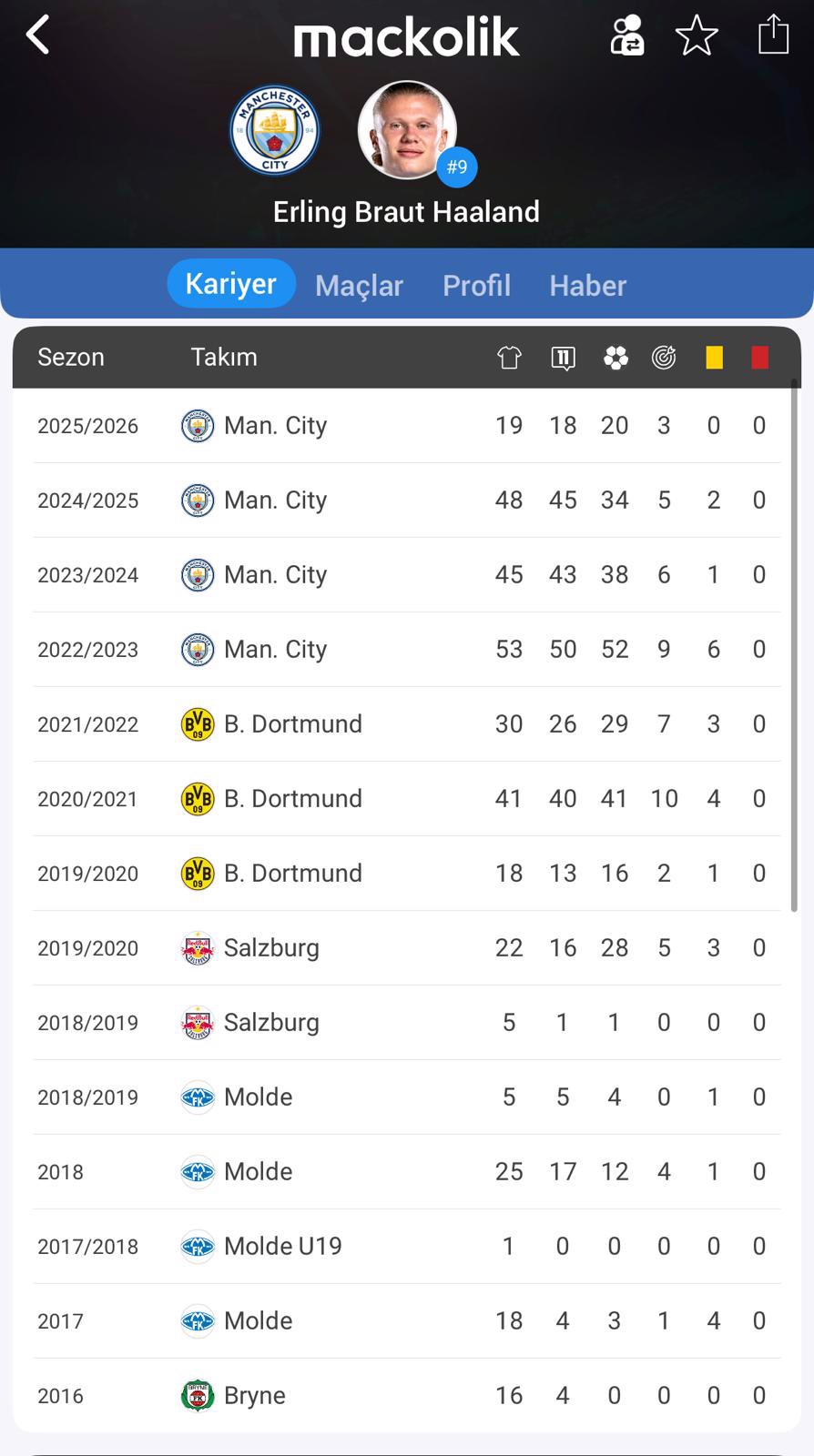Screen dimensions: 814x1456
Task: Tap Haaland's profile photo
Action: click(406, 130)
